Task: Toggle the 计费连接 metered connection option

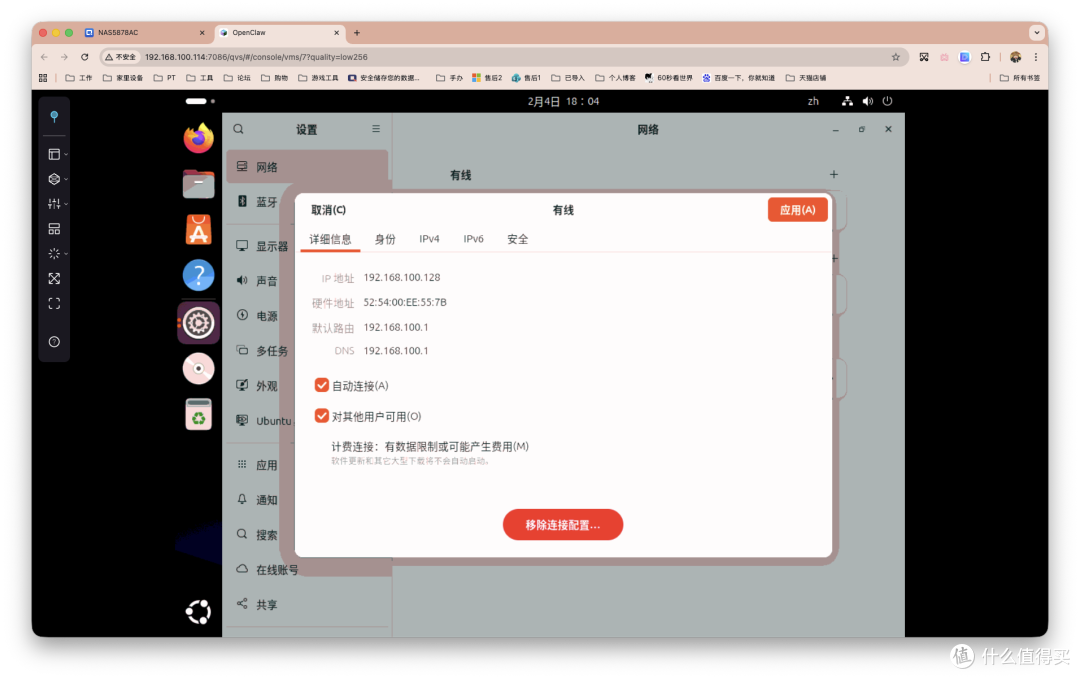Action: coord(430,452)
